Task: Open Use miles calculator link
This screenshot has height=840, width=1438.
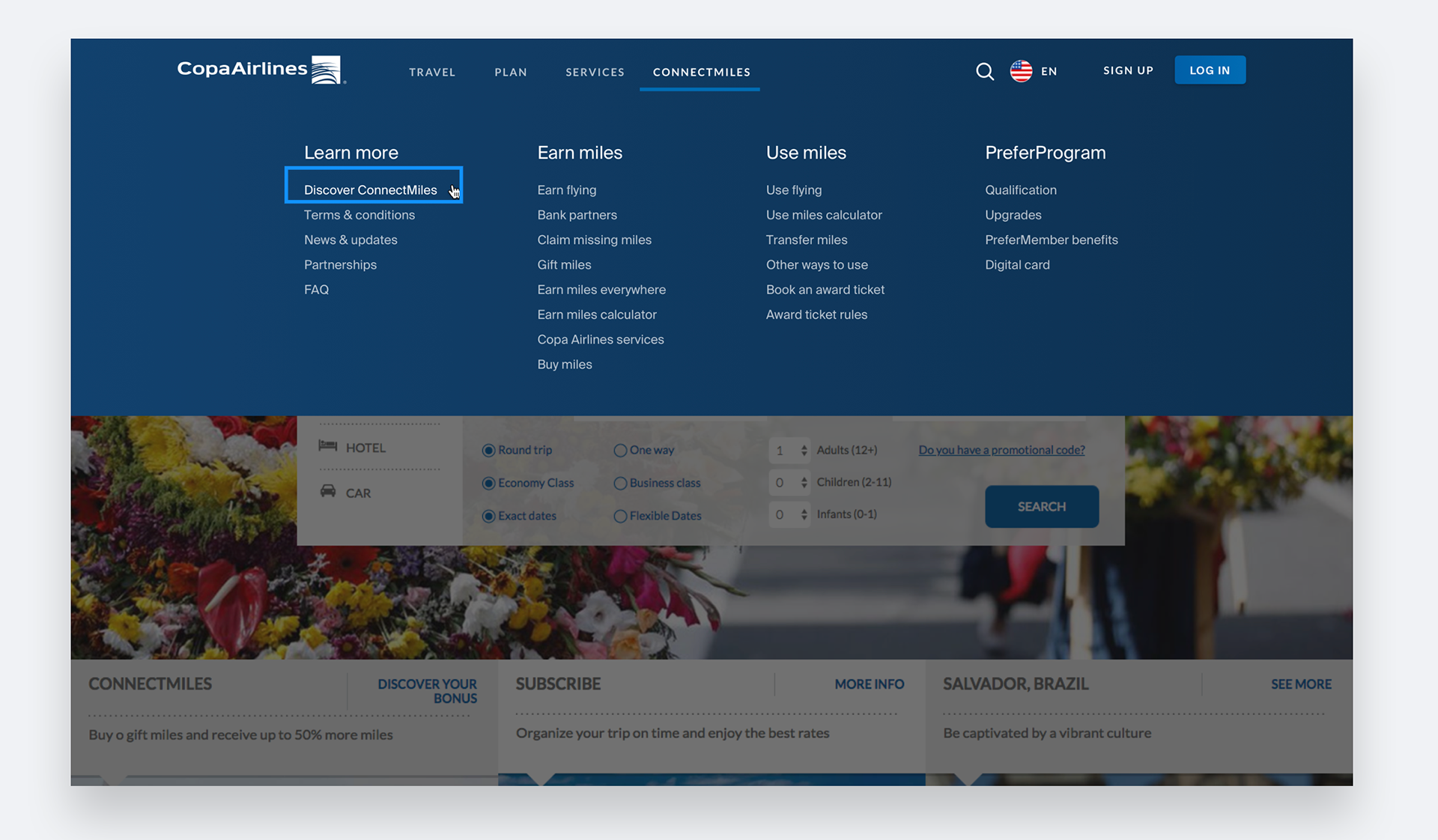Action: coord(823,215)
